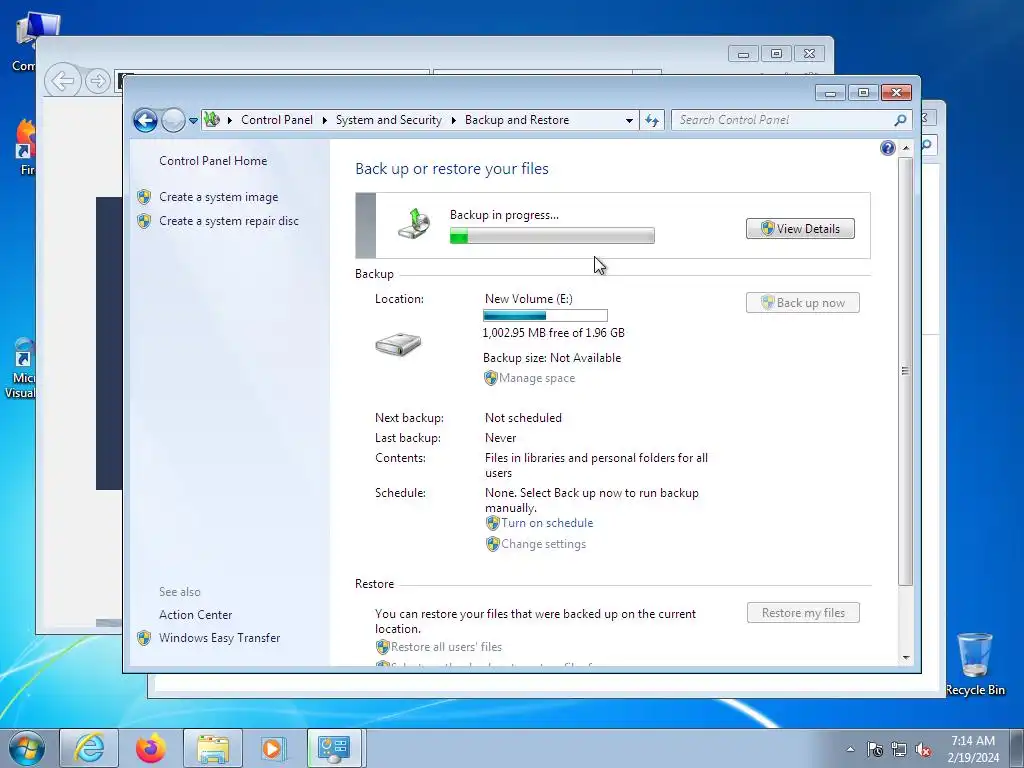Image resolution: width=1024 pixels, height=768 pixels.
Task: Open Create a system repair disc
Action: [x=229, y=221]
